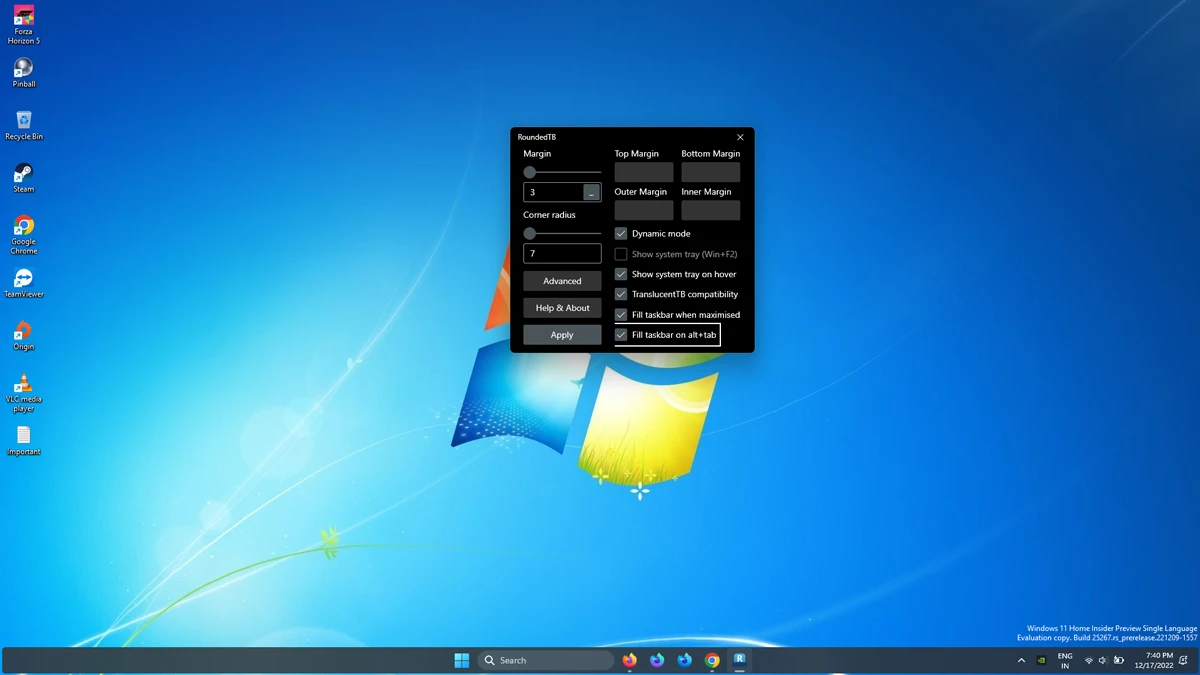
Task: Select the Origin desktop shortcut
Action: (23, 335)
